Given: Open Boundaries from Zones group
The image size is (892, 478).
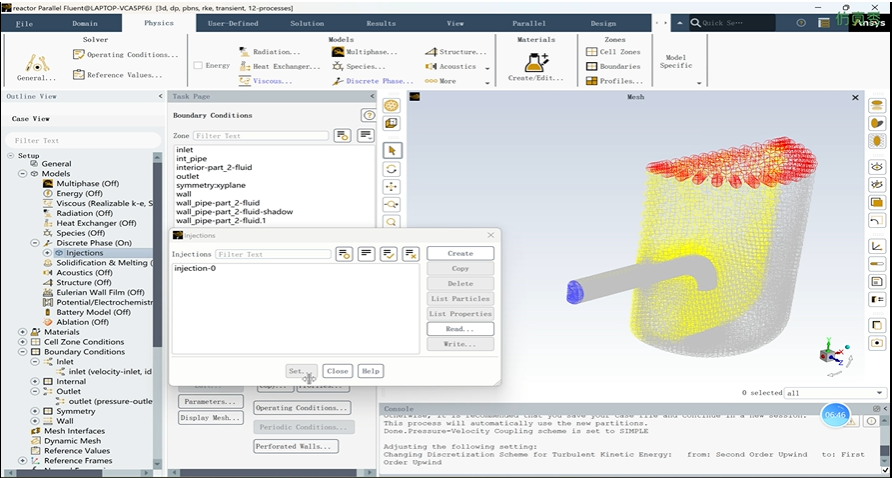Looking at the screenshot, I should tap(613, 67).
